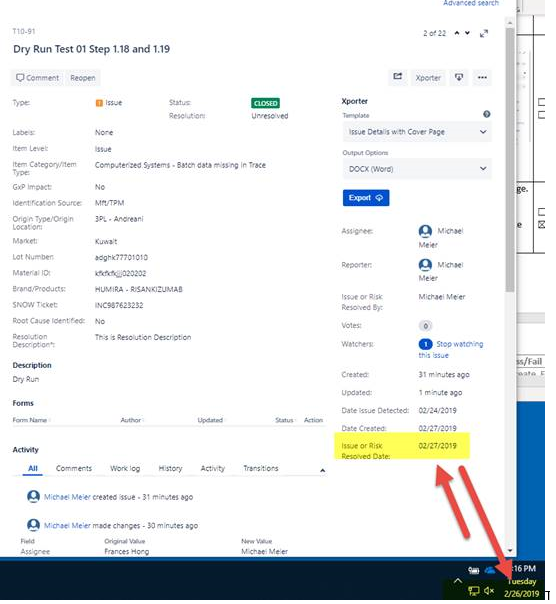This screenshot has height=604, width=556.
Task: Switch to the Work log tab
Action: (125, 468)
